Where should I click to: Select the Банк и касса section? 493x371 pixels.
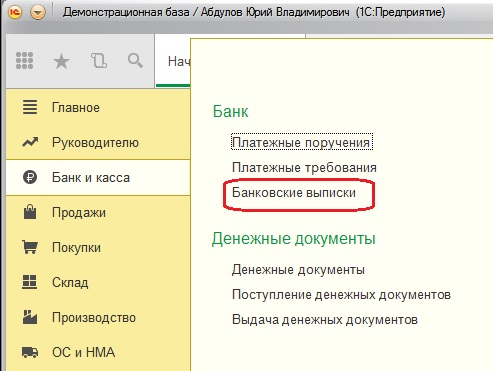click(98, 177)
